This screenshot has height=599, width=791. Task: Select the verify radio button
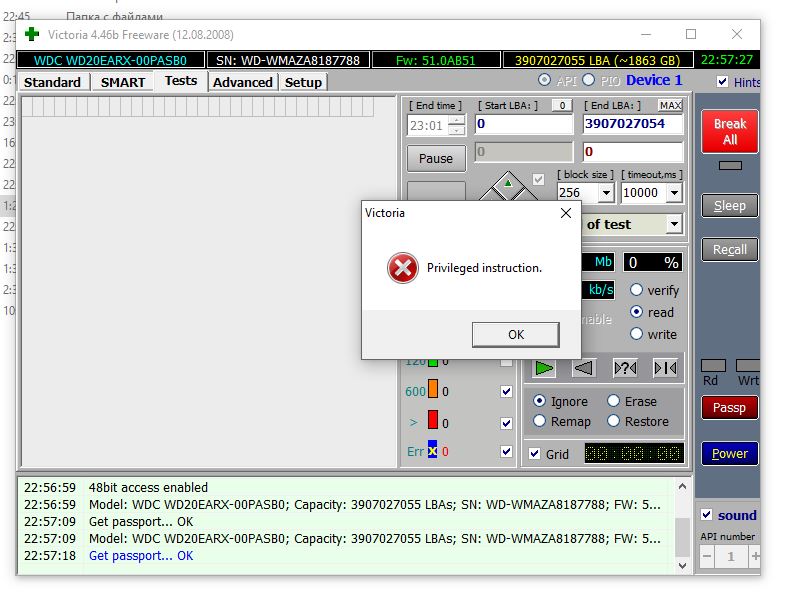click(637, 290)
